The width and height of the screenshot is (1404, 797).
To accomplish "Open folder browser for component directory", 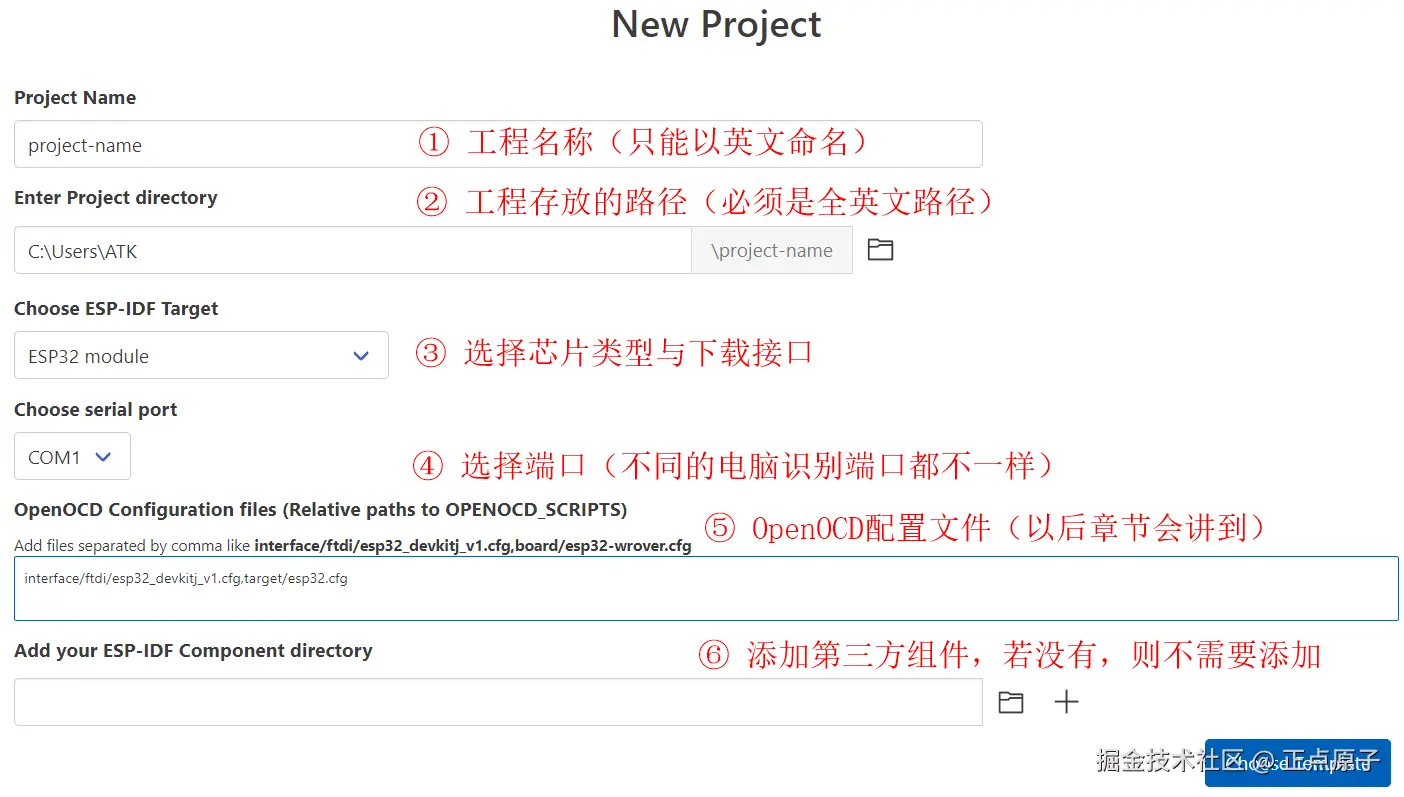I will [x=1011, y=702].
